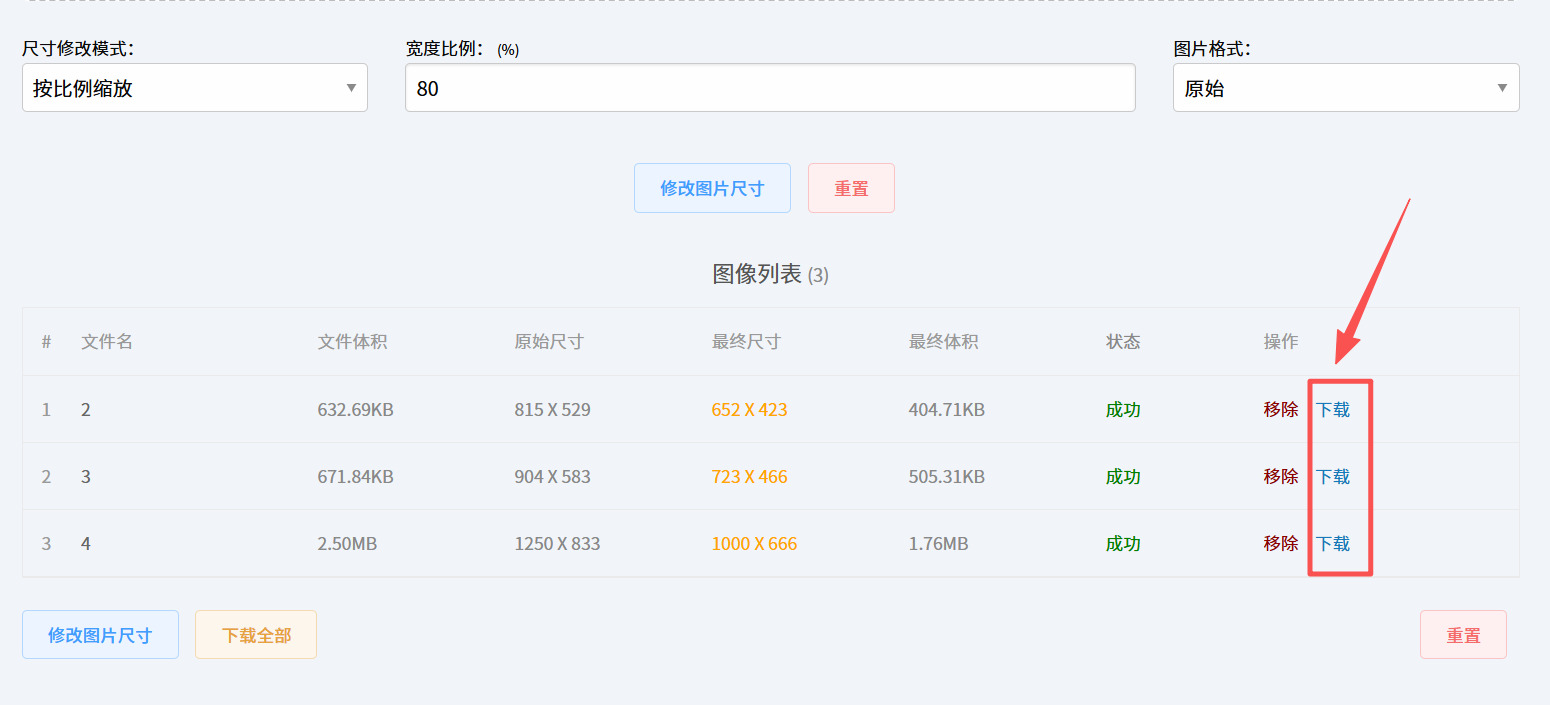Click the 671.84KB file size cell

(x=355, y=476)
